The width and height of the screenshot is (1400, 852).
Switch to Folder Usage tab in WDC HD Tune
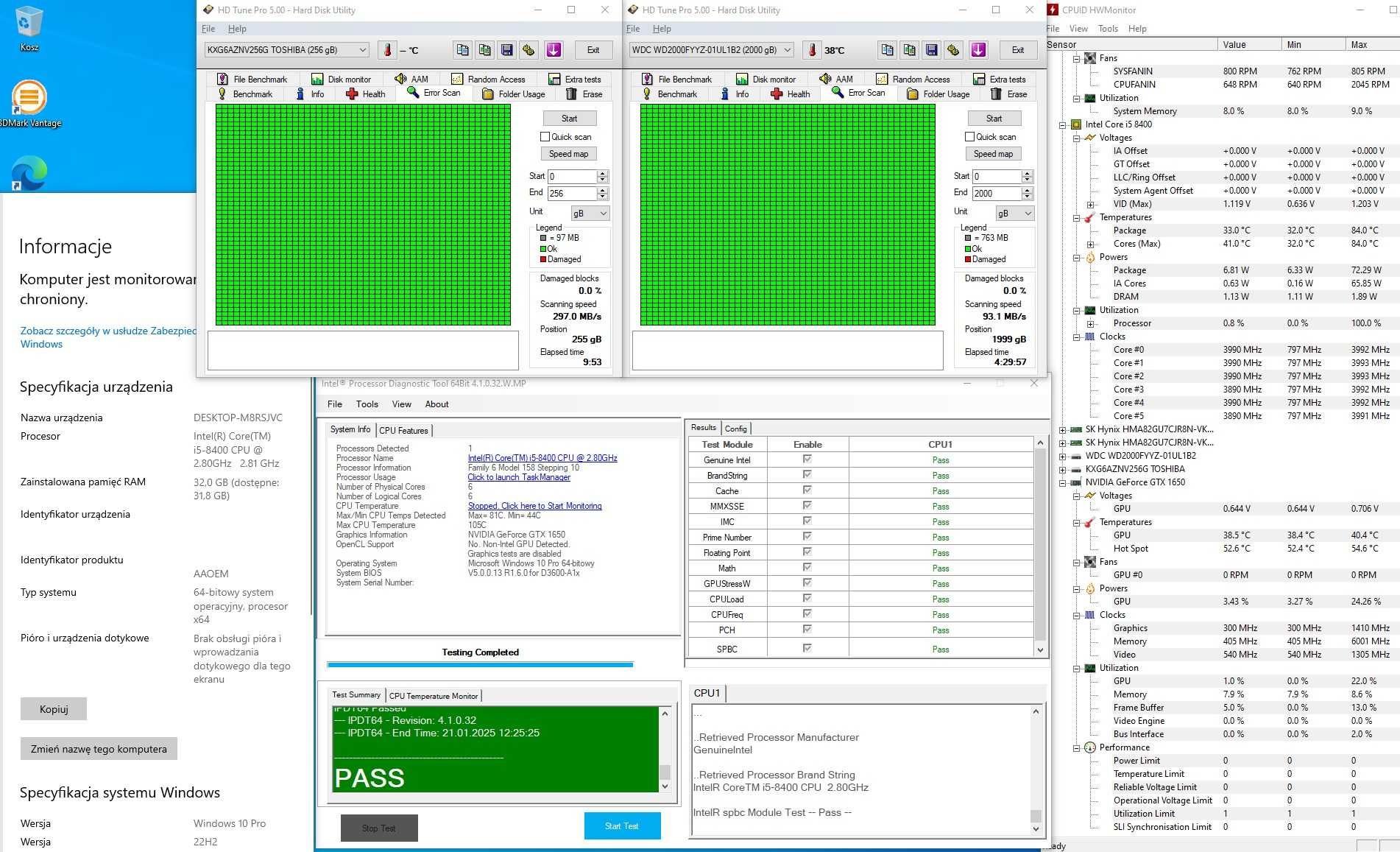938,94
